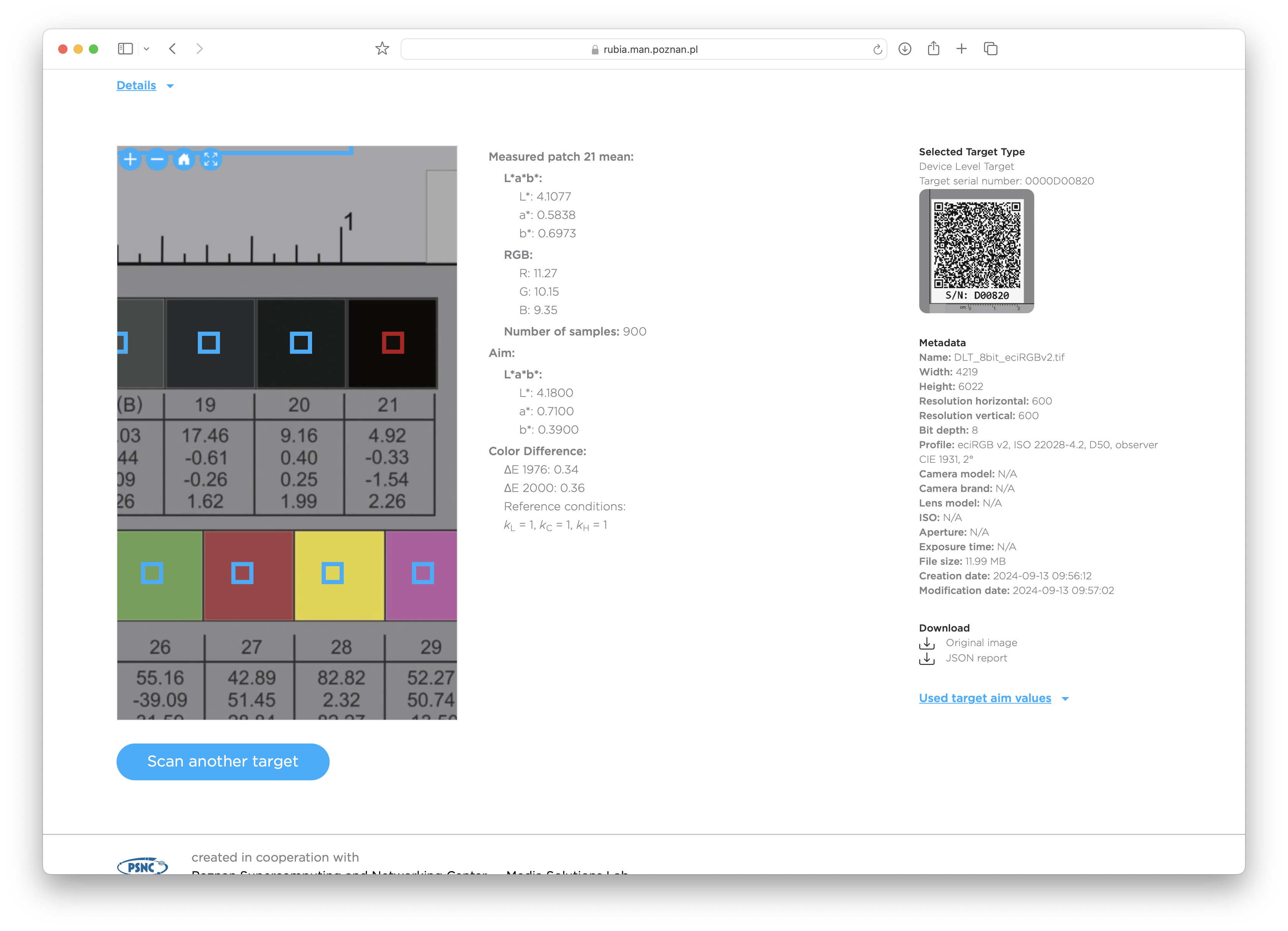The image size is (1288, 931).
Task: Zoom out of the target image viewer
Action: (157, 160)
